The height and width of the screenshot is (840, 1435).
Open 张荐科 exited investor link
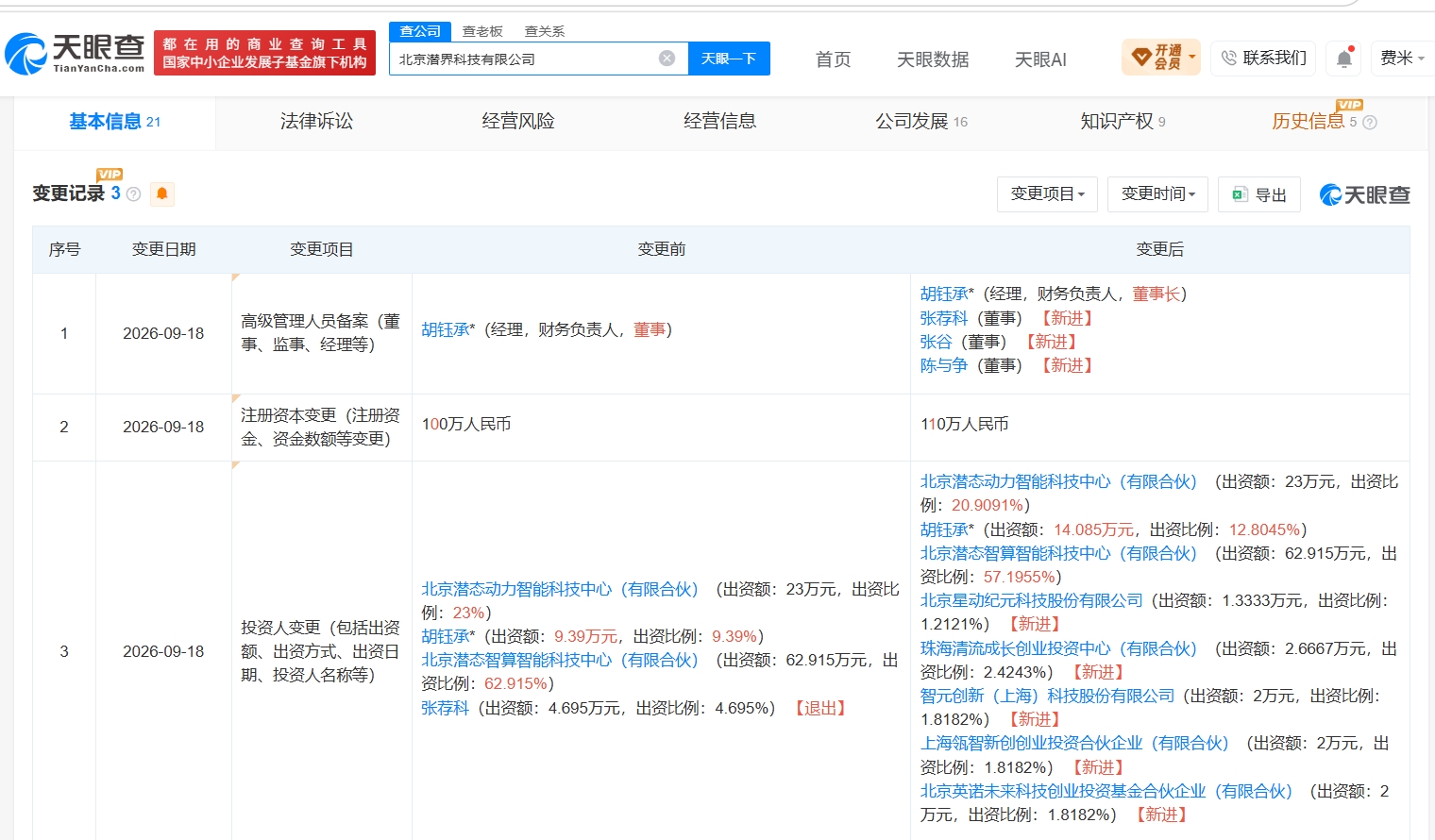(445, 708)
